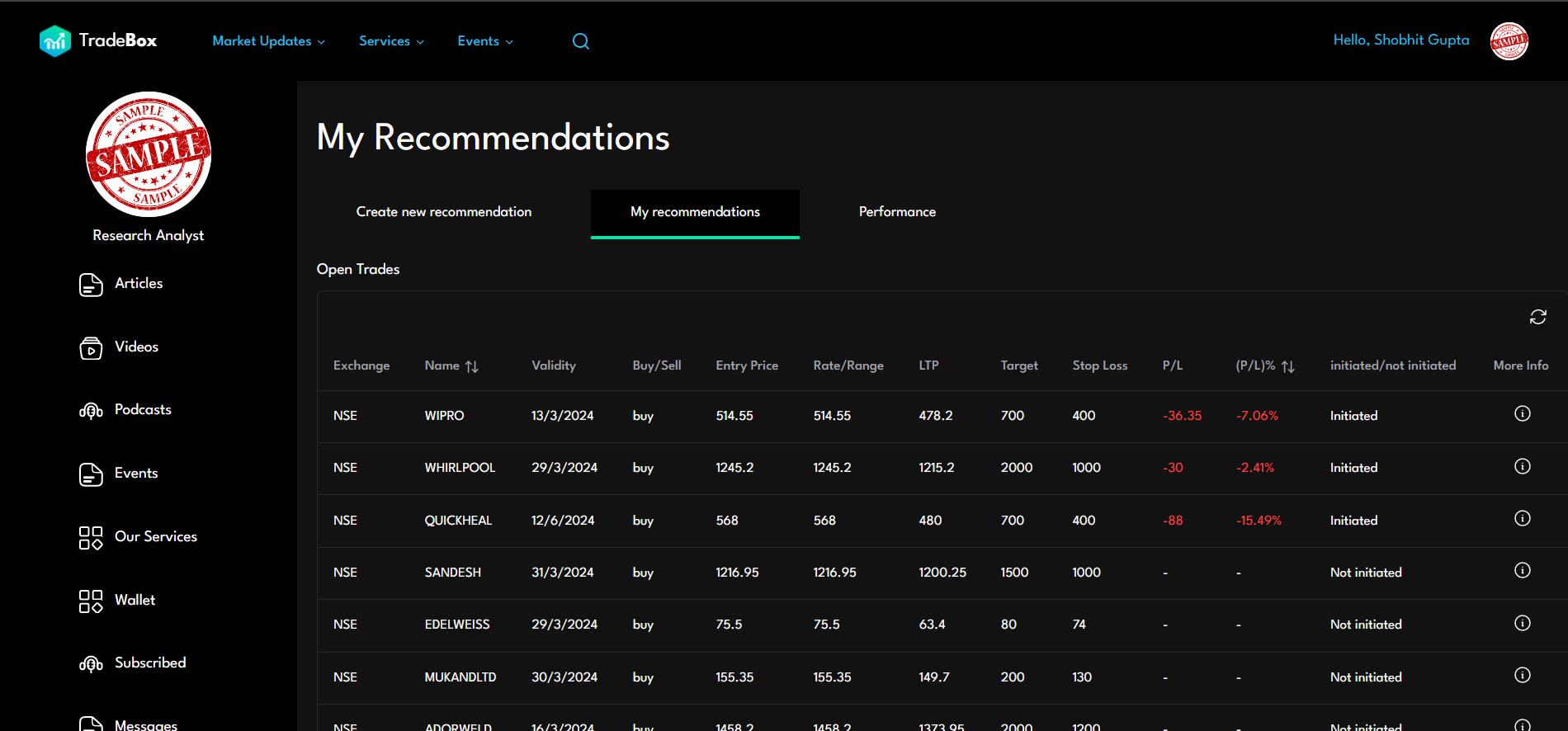Click the EDELWEISS stock name
This screenshot has width=1568, height=731.
(457, 625)
